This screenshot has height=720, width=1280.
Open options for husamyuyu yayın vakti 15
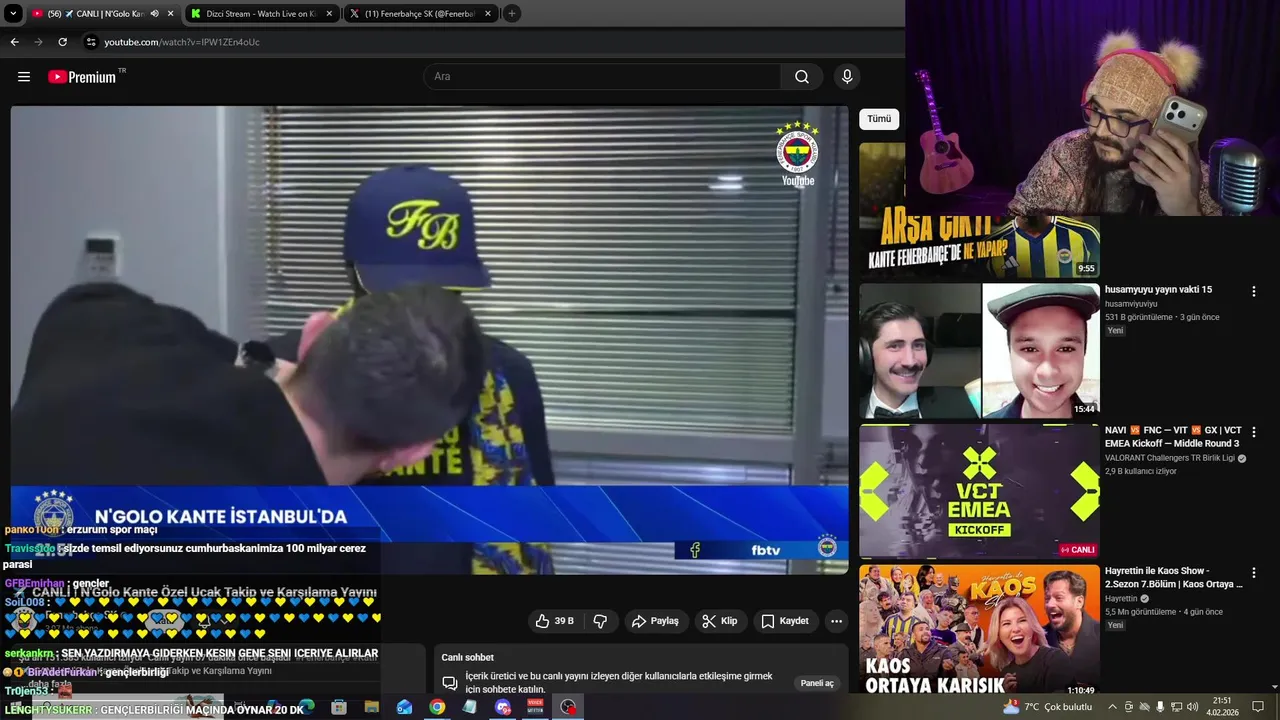pyautogui.click(x=1253, y=291)
